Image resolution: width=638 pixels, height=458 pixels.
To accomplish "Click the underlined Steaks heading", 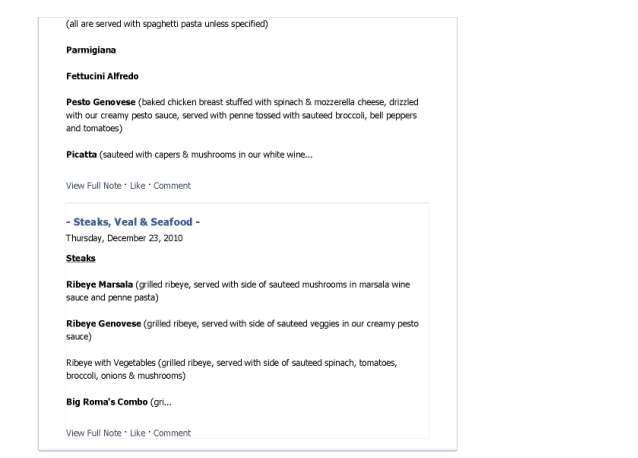I will pos(81,258).
